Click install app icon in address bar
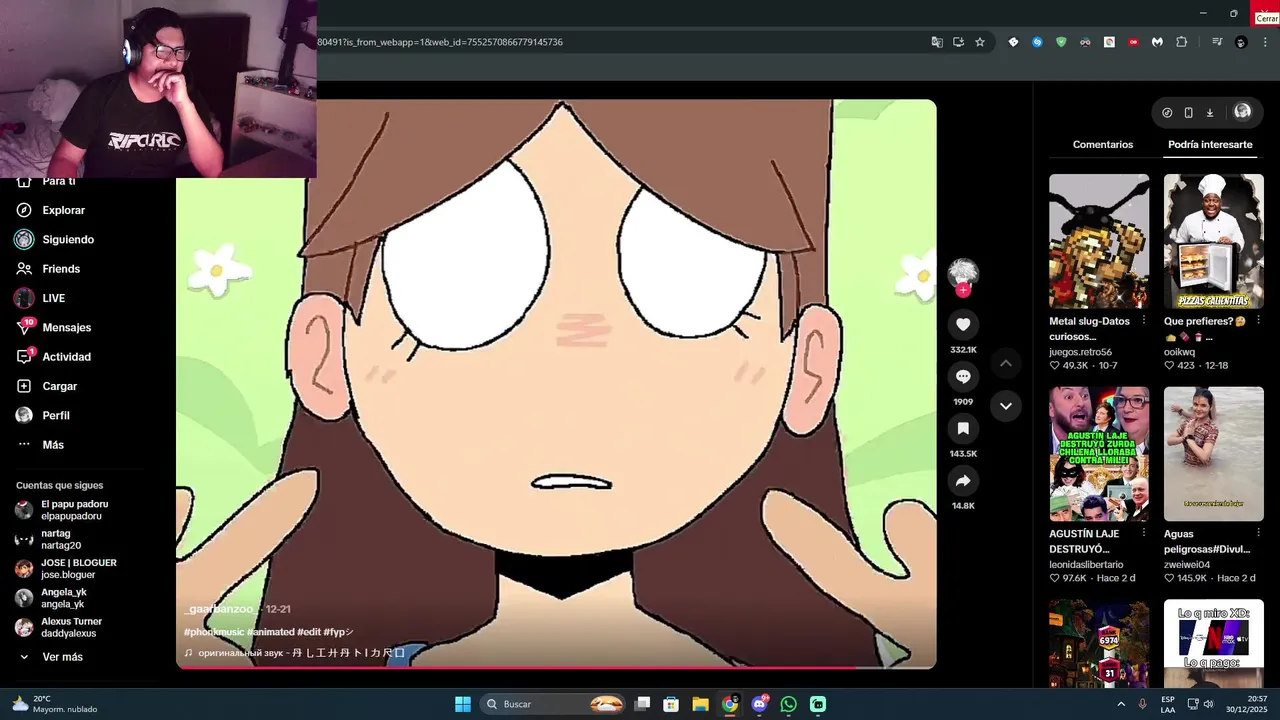The image size is (1280, 720). point(958,42)
